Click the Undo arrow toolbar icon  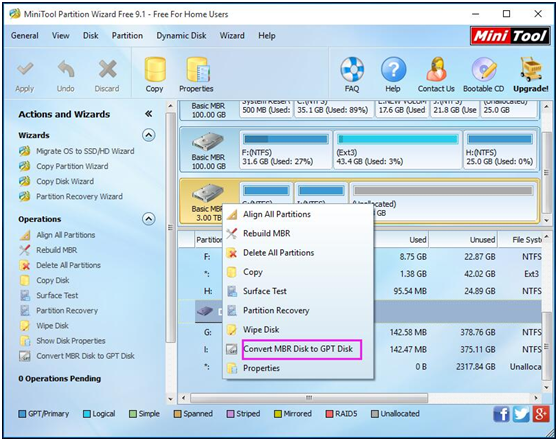[66, 69]
